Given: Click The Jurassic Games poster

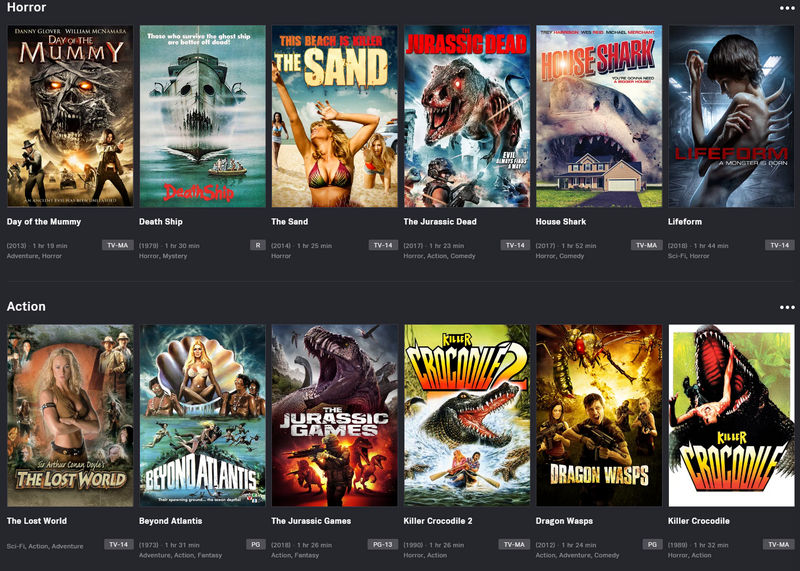Looking at the screenshot, I should pyautogui.click(x=335, y=415).
